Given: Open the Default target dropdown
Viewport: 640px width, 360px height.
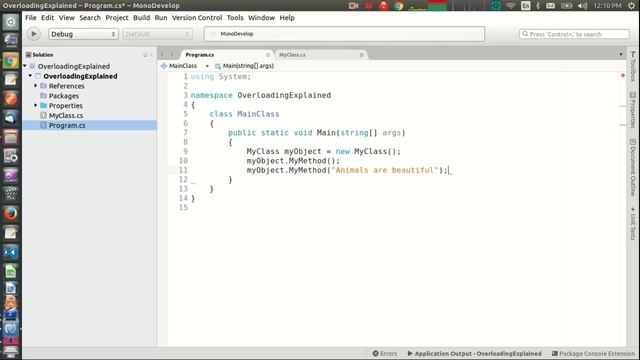Looking at the screenshot, I should [x=157, y=34].
